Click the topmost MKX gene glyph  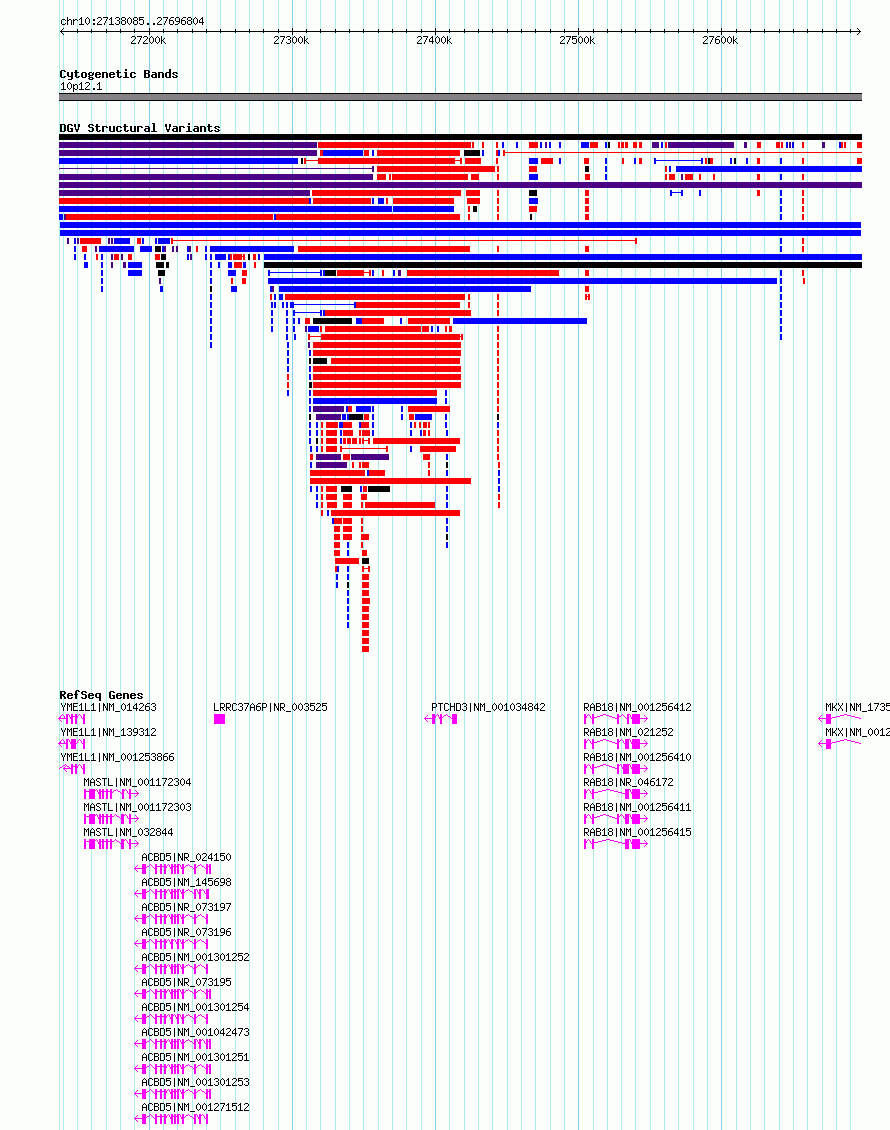[x=840, y=719]
